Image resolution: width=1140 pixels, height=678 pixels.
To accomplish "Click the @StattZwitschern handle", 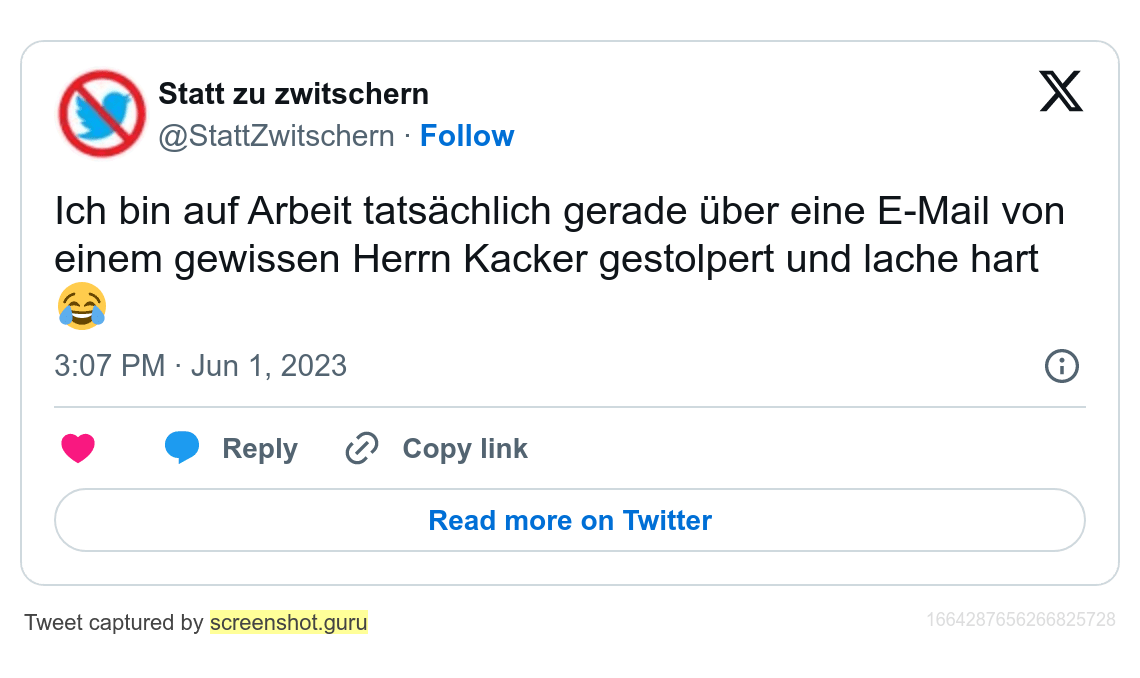I will click(277, 136).
